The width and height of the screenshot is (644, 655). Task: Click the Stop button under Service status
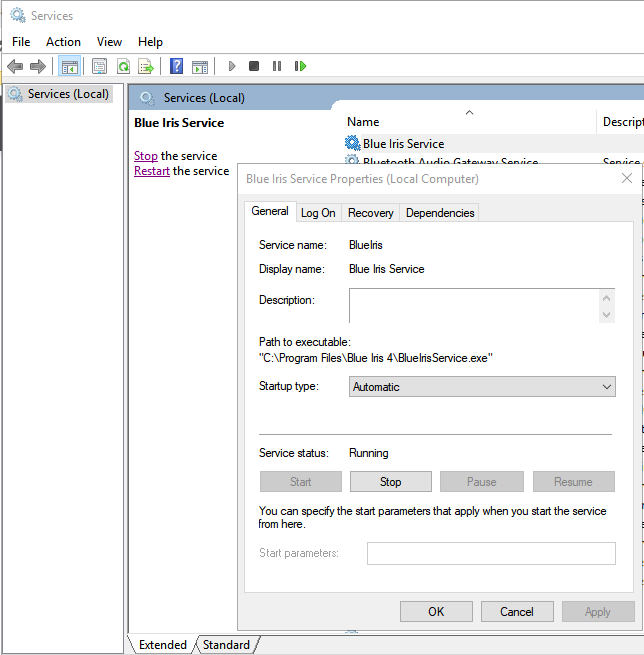(x=390, y=482)
